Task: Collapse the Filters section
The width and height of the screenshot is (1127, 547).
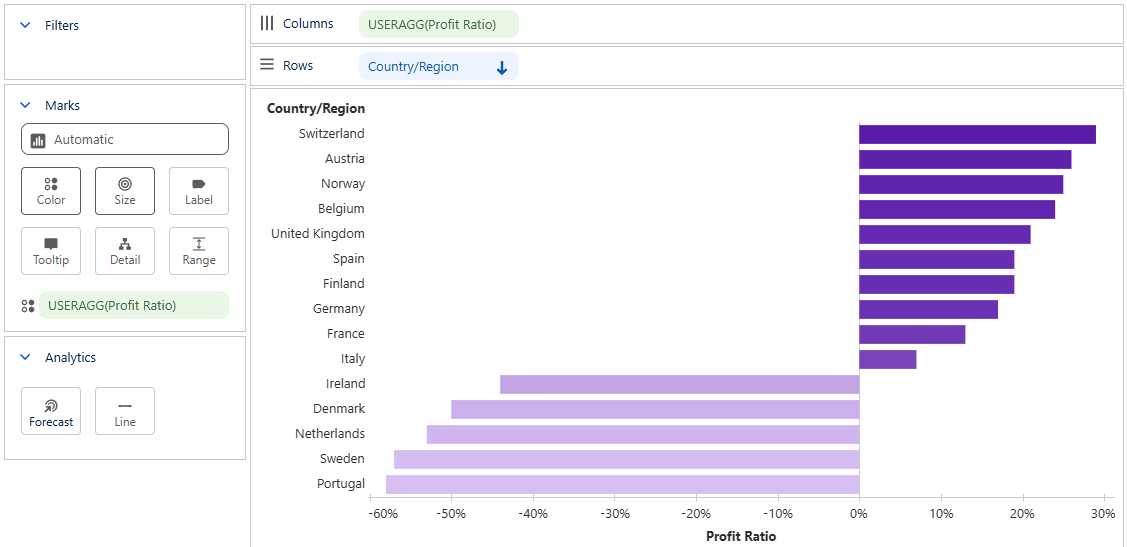Action: pyautogui.click(x=26, y=26)
